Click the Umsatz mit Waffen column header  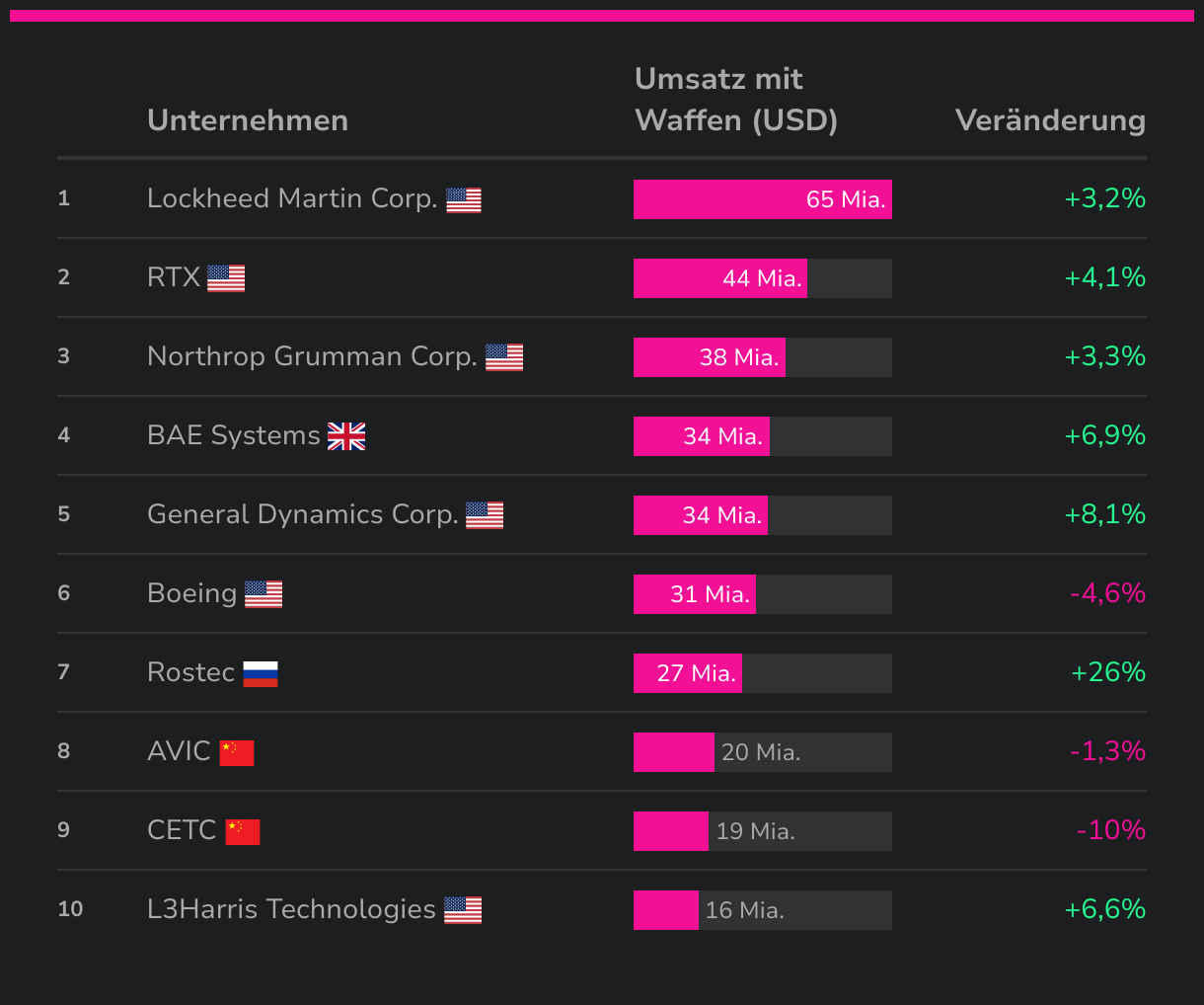click(x=736, y=100)
